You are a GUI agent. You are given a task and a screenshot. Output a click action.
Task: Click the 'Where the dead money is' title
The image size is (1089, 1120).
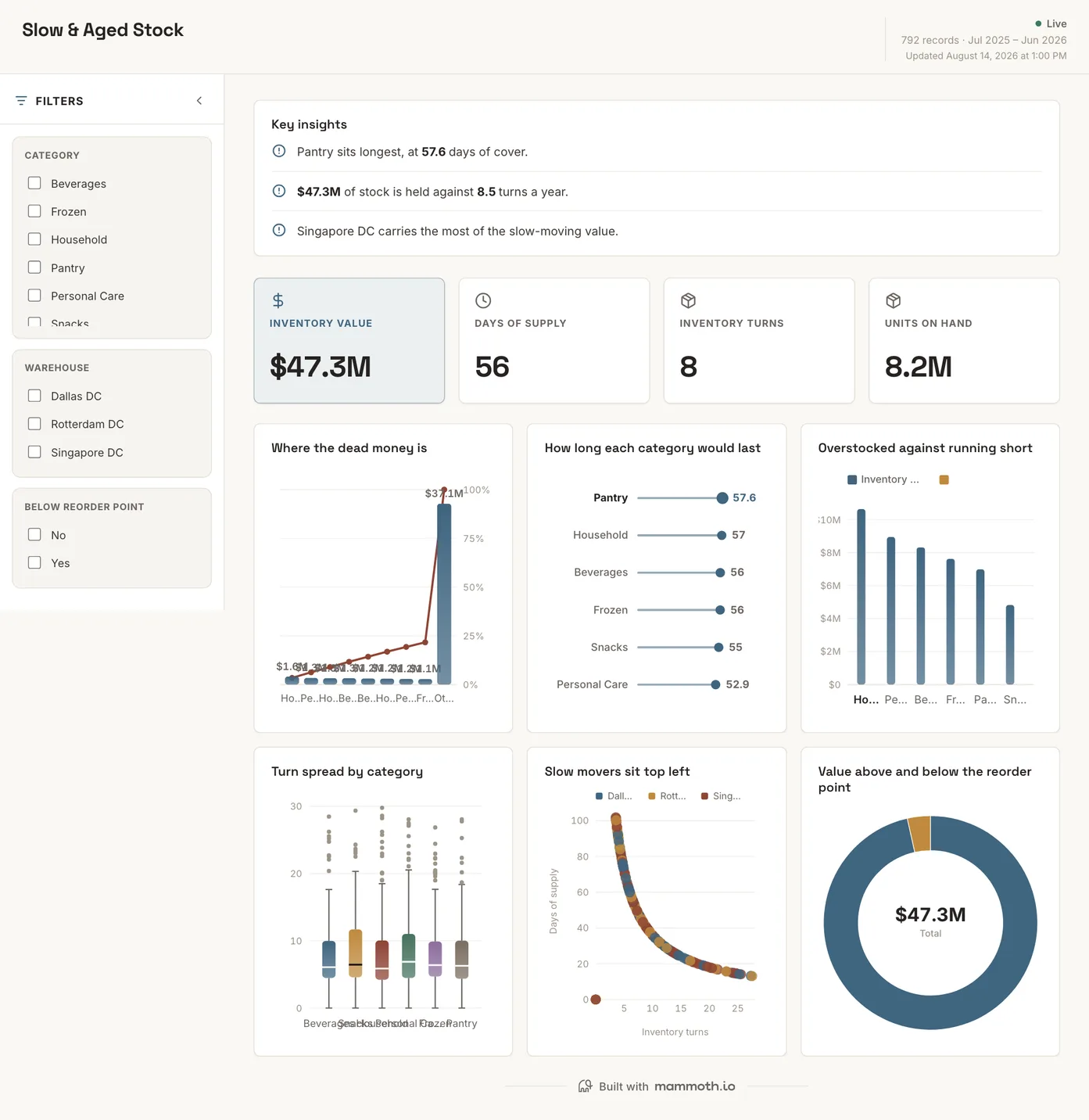349,448
